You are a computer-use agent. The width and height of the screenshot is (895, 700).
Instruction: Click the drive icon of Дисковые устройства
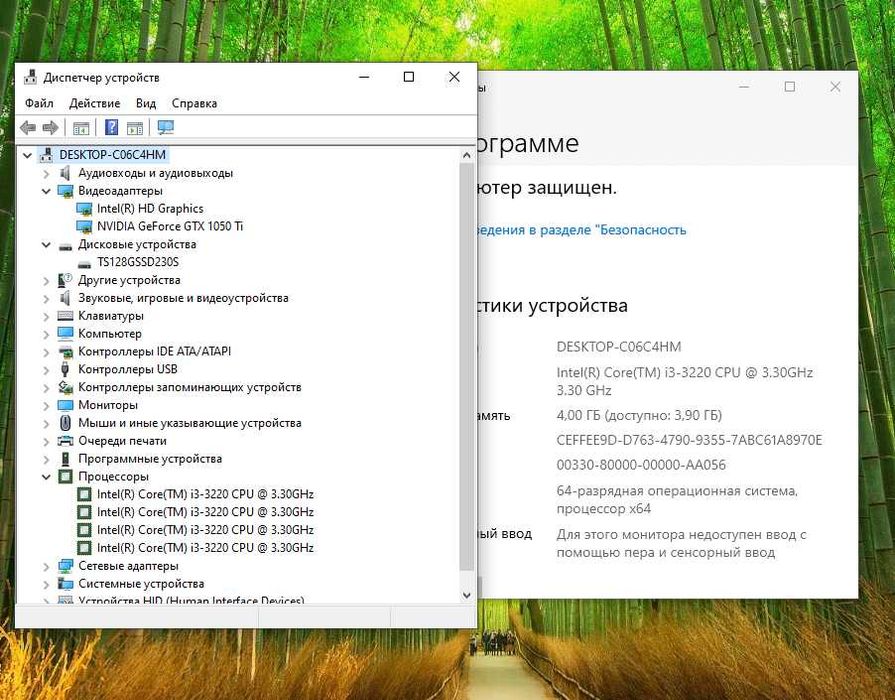66,246
